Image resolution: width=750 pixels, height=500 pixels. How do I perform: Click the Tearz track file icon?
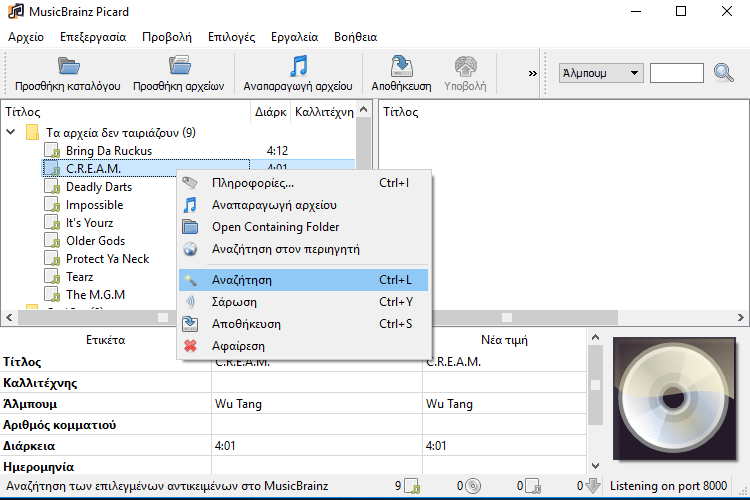[52, 277]
